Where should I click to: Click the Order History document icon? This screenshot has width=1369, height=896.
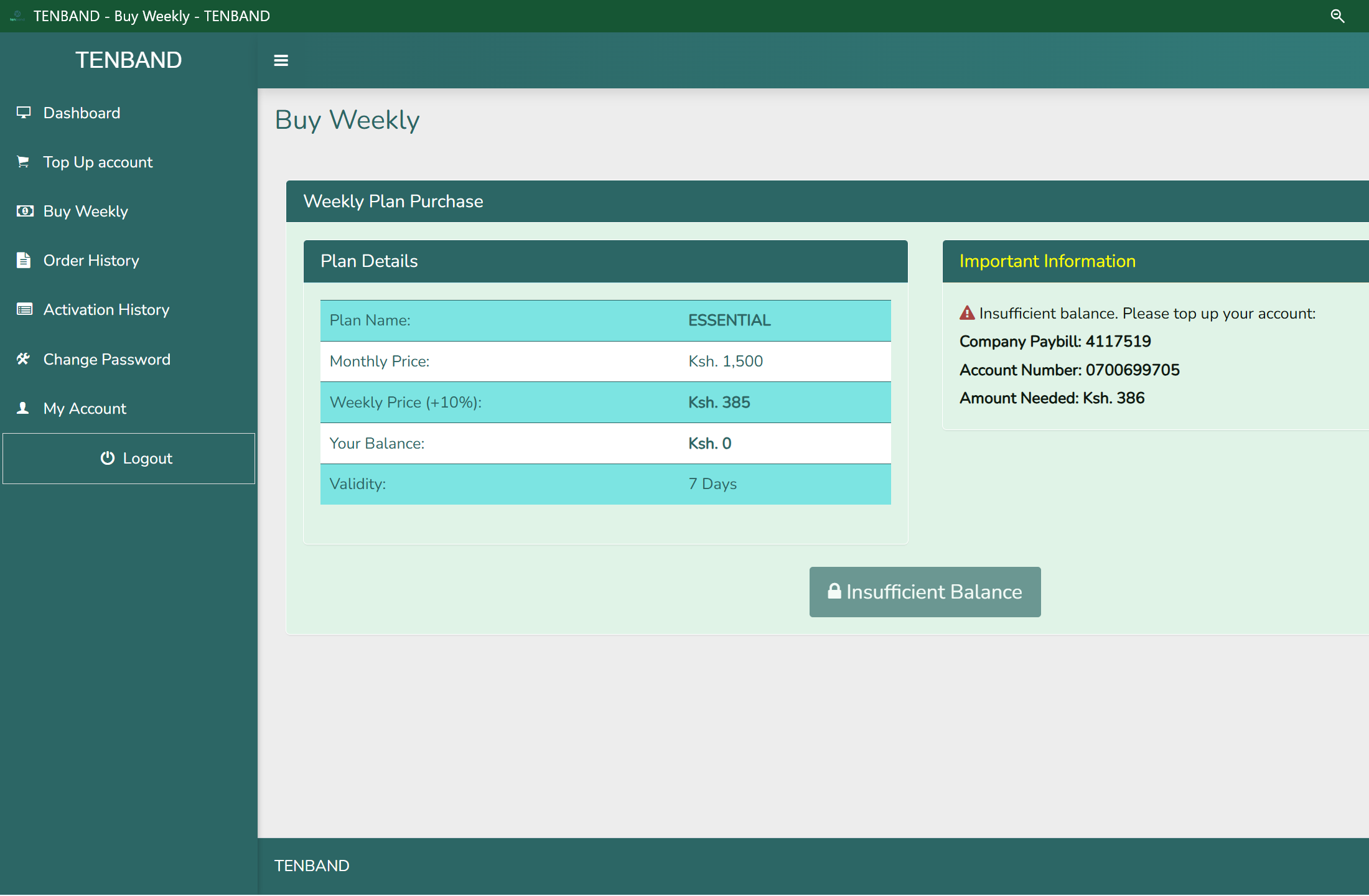point(24,260)
